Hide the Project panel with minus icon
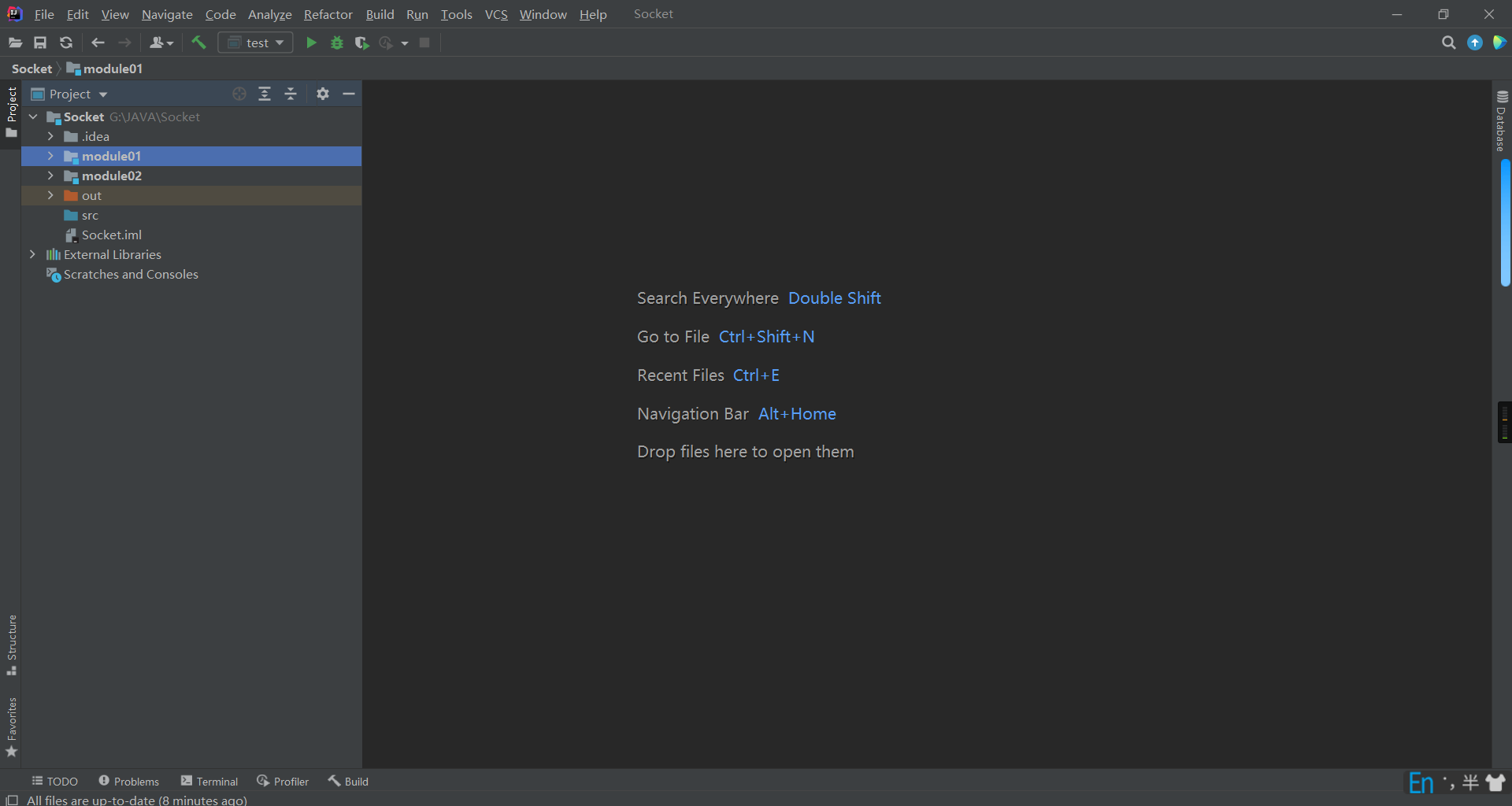Image resolution: width=1512 pixels, height=806 pixels. coord(349,94)
